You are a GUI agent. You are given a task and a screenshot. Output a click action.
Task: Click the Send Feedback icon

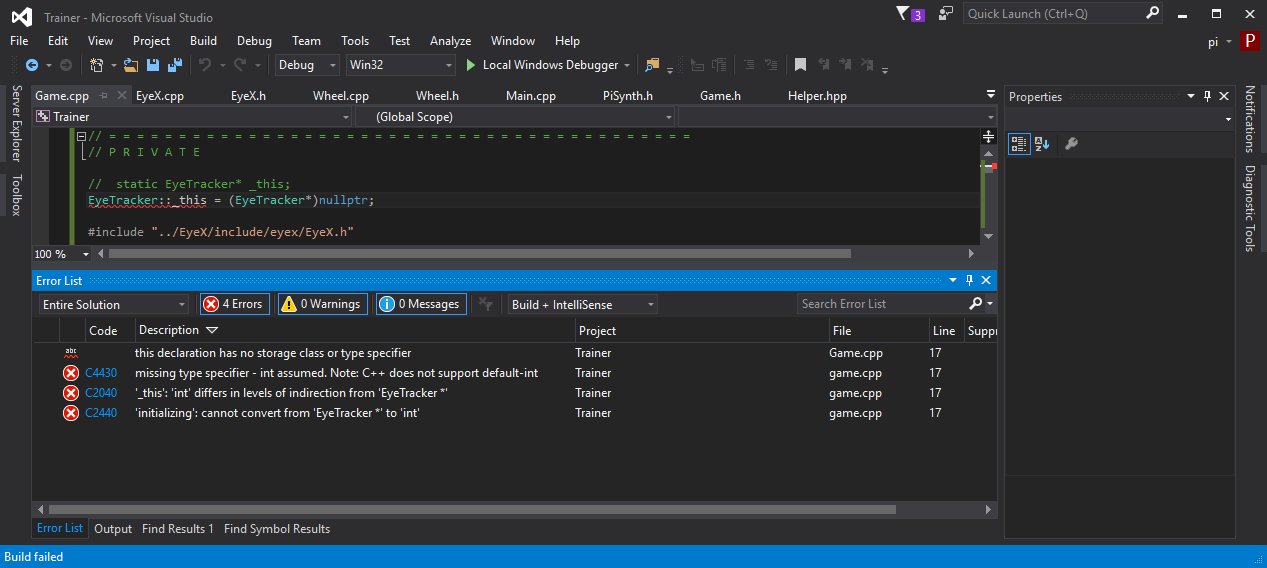[946, 13]
